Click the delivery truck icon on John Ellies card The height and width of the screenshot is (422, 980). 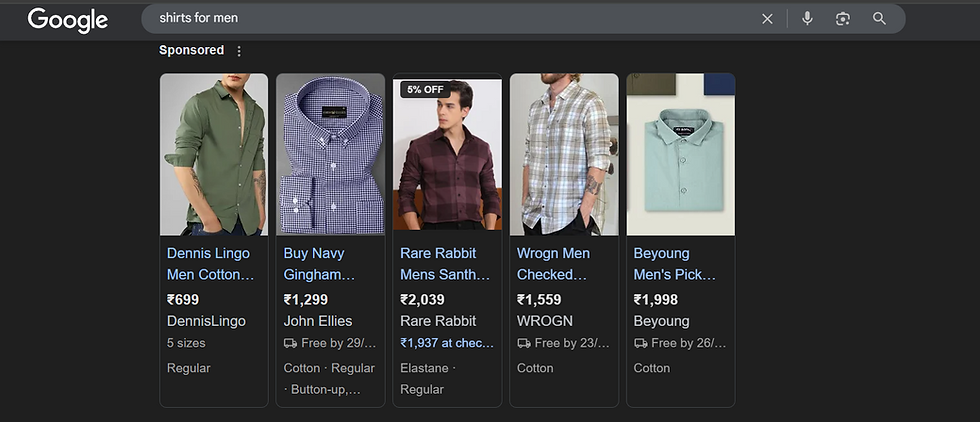click(290, 343)
